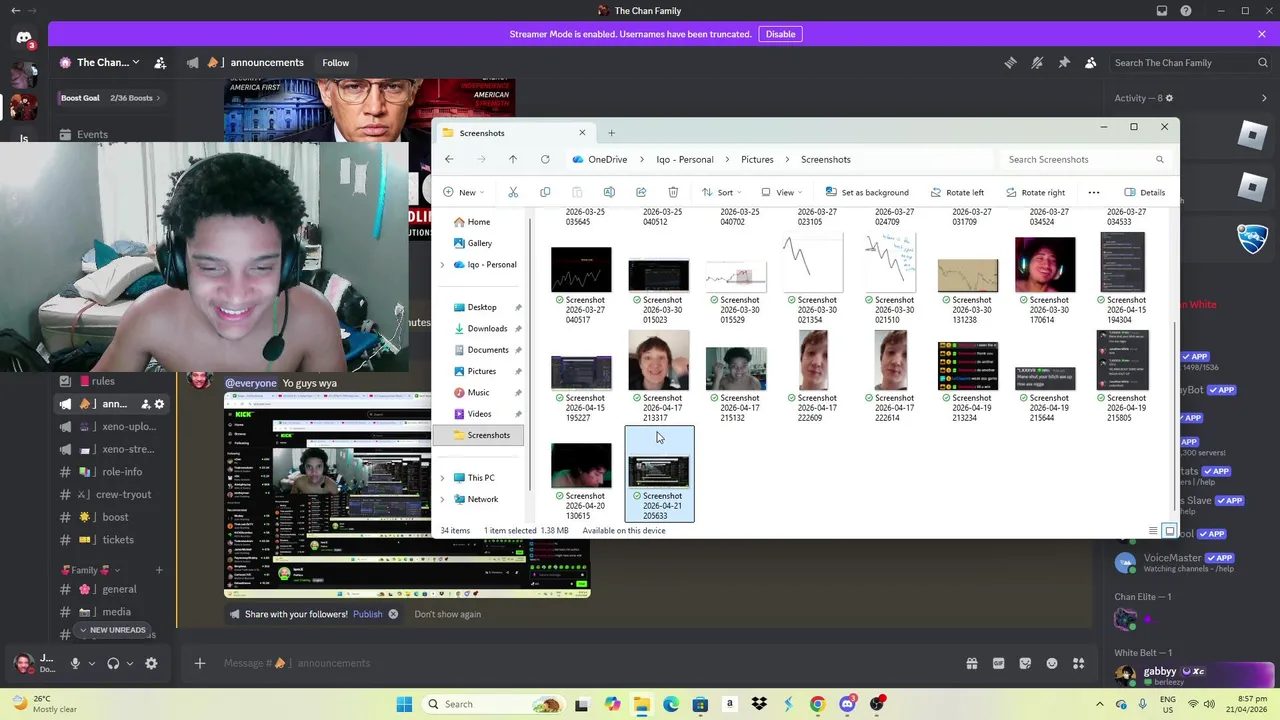Open the gift icon in message bar
Image resolution: width=1280 pixels, height=720 pixels.
pos(971,663)
